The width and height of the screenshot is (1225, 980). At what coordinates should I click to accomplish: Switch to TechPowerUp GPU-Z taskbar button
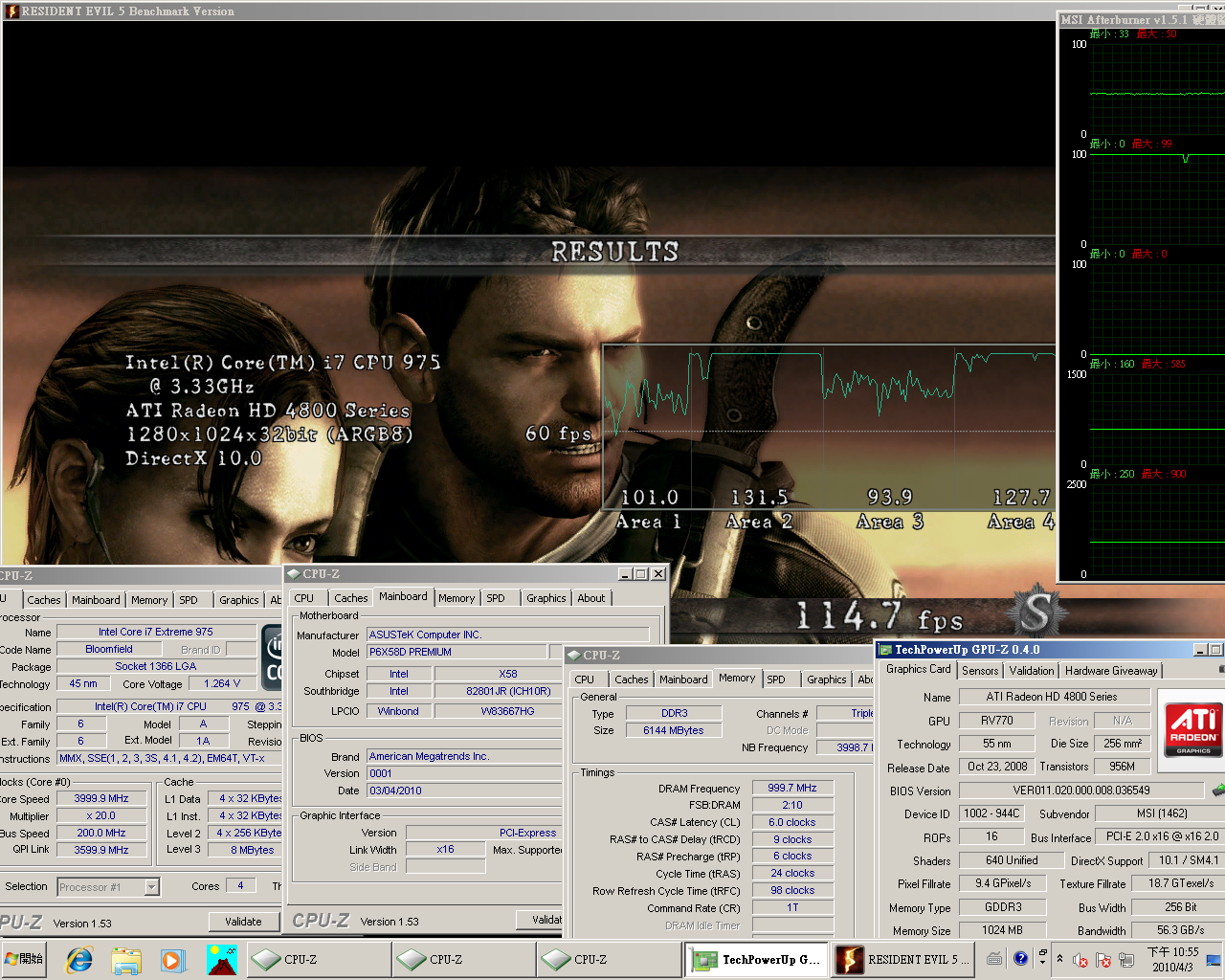(x=756, y=959)
